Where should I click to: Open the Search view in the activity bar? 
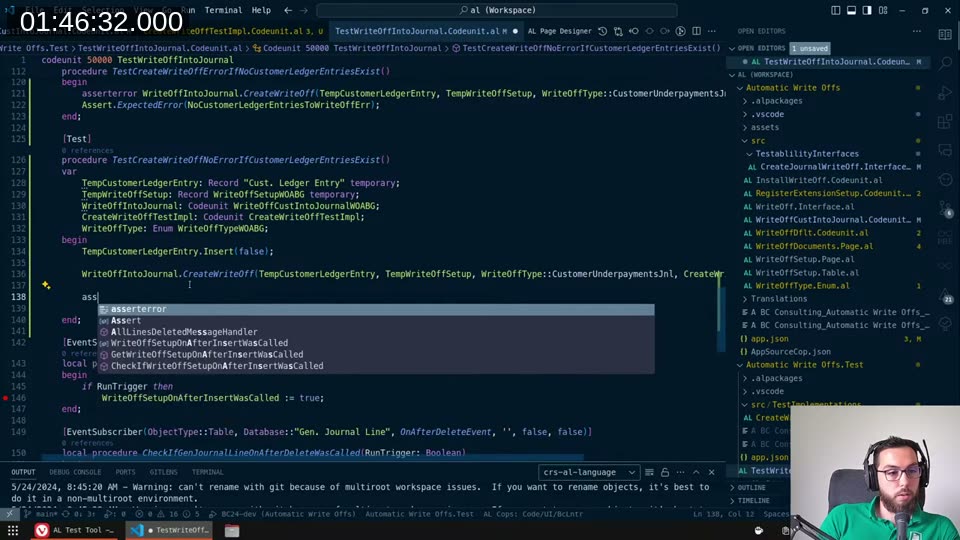(945, 62)
